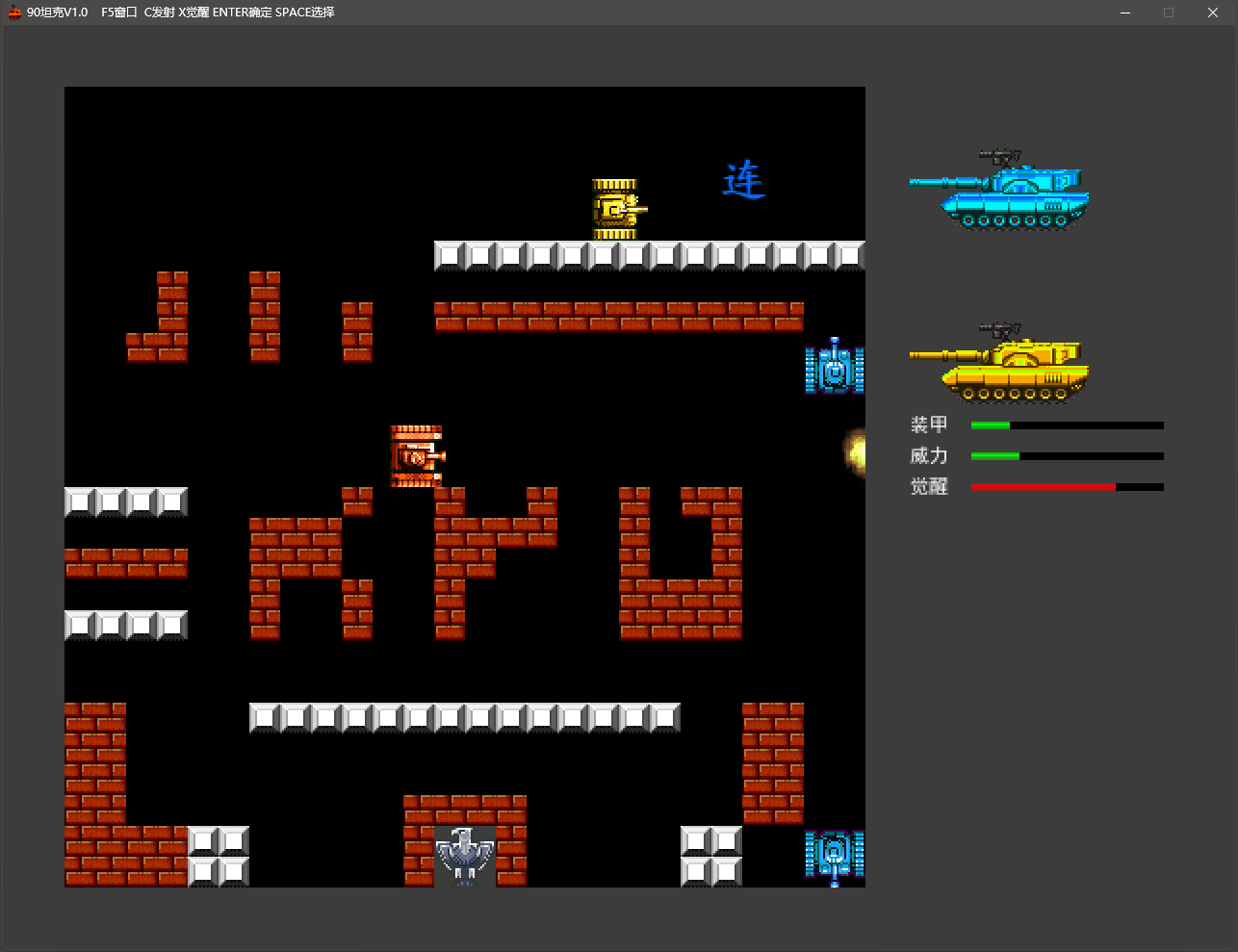Click the app icon in the title bar

14,13
